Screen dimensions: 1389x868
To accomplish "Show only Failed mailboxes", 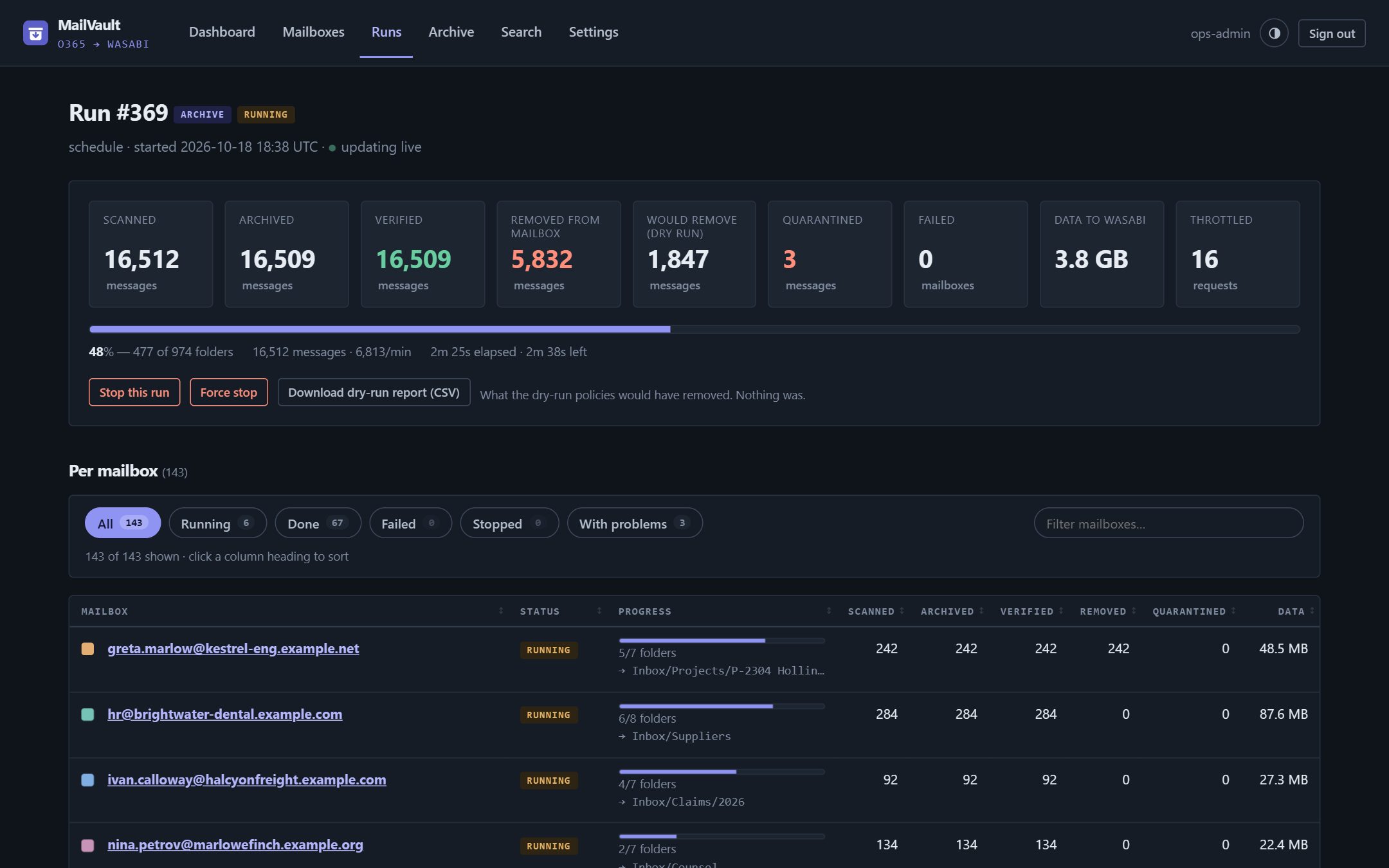I will pos(410,523).
